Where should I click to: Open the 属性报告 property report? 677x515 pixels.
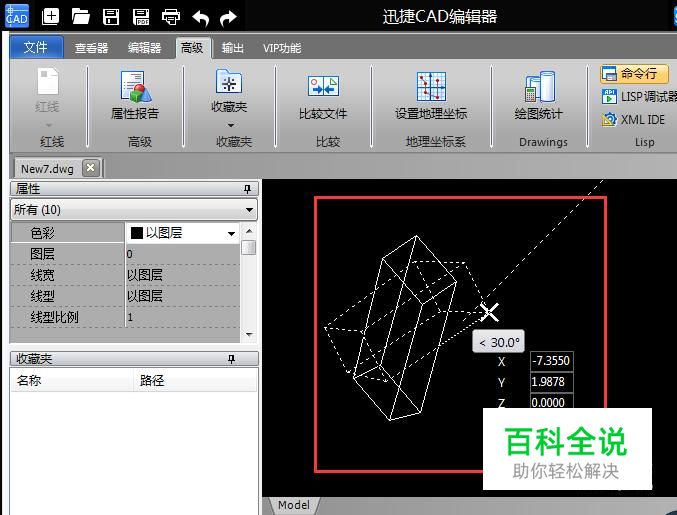tap(135, 95)
